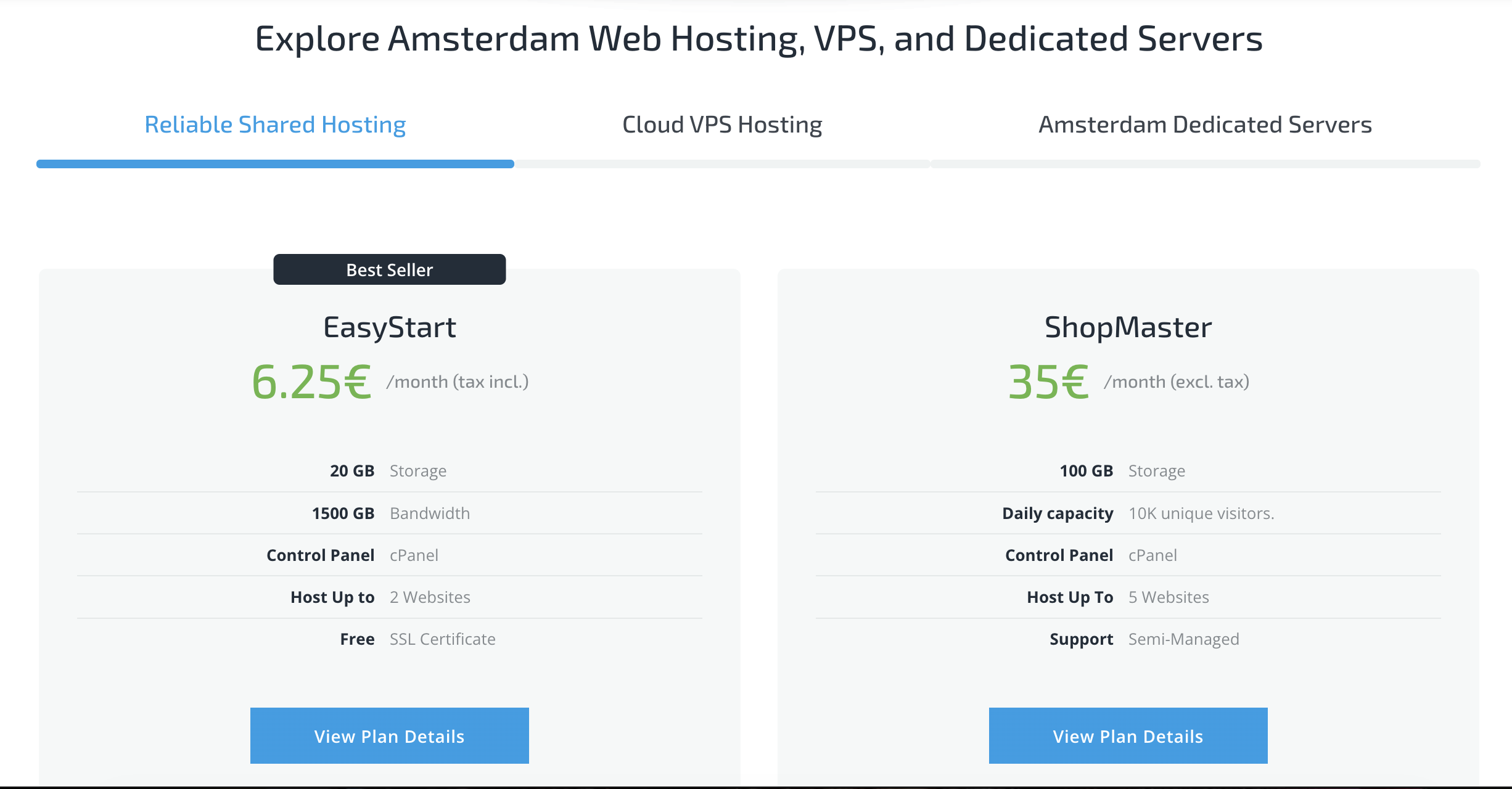Viewport: 1512px width, 789px height.
Task: Select the Reliable Shared Hosting tab
Action: click(274, 124)
